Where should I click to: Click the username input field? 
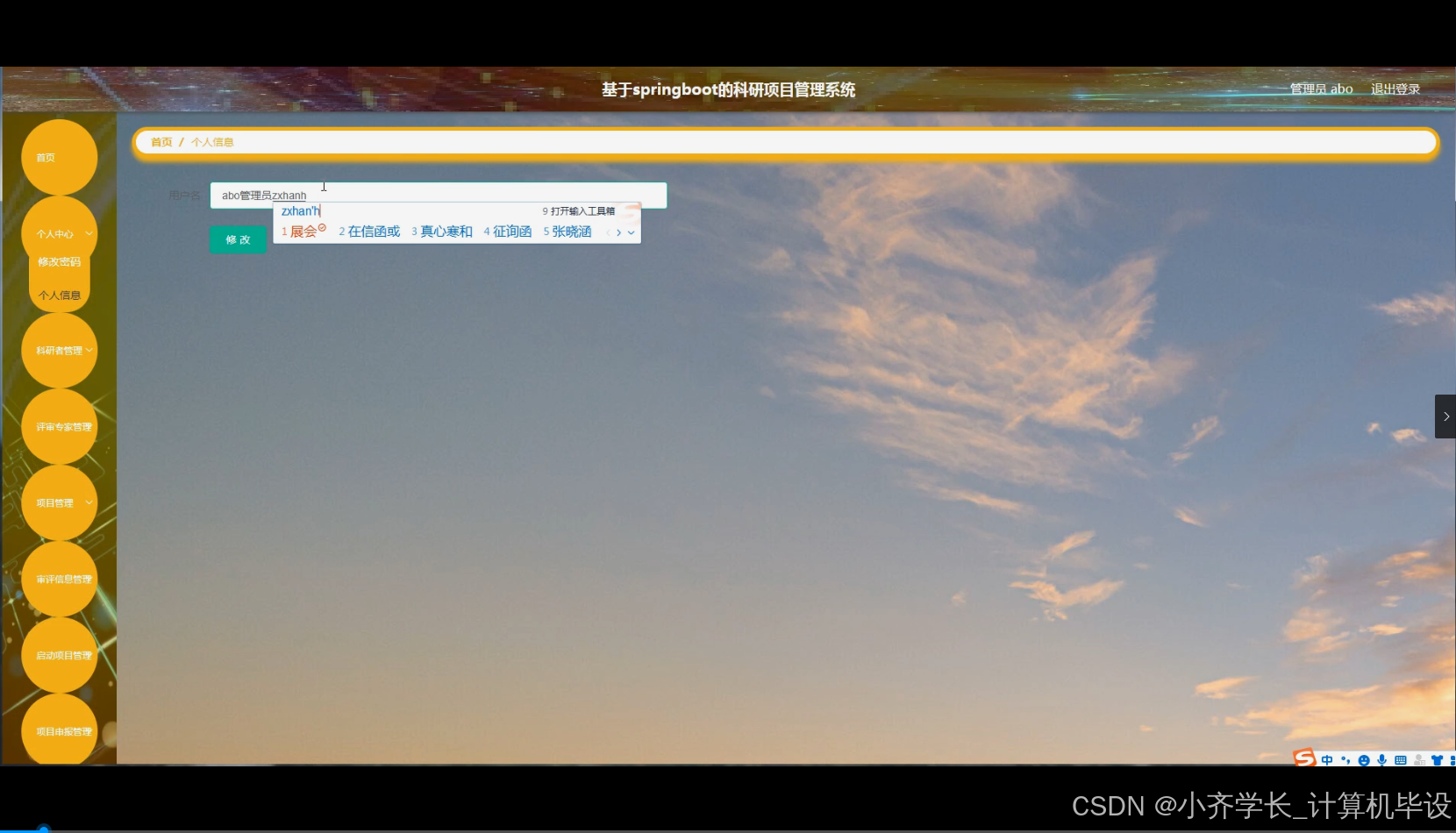click(439, 195)
